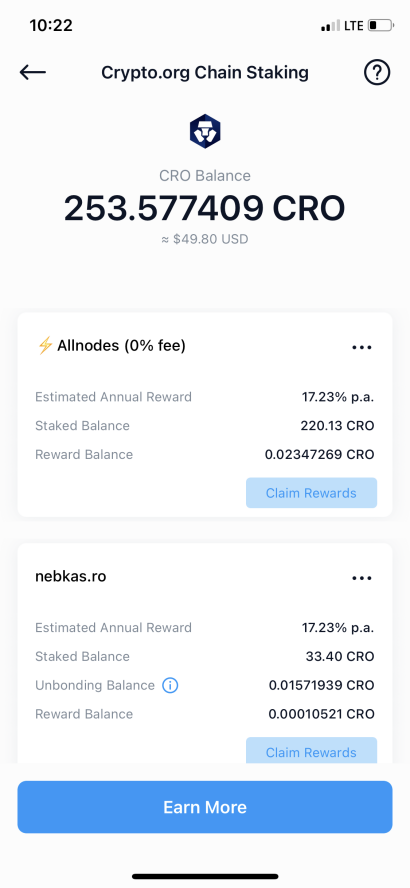Tap the back arrow icon
This screenshot has height=888, width=410.
click(x=33, y=72)
